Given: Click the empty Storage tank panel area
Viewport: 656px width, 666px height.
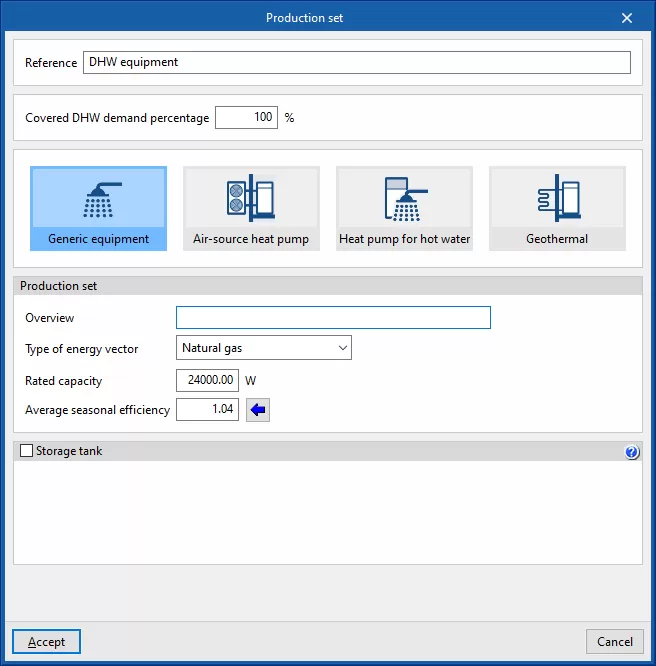Looking at the screenshot, I should [328, 512].
